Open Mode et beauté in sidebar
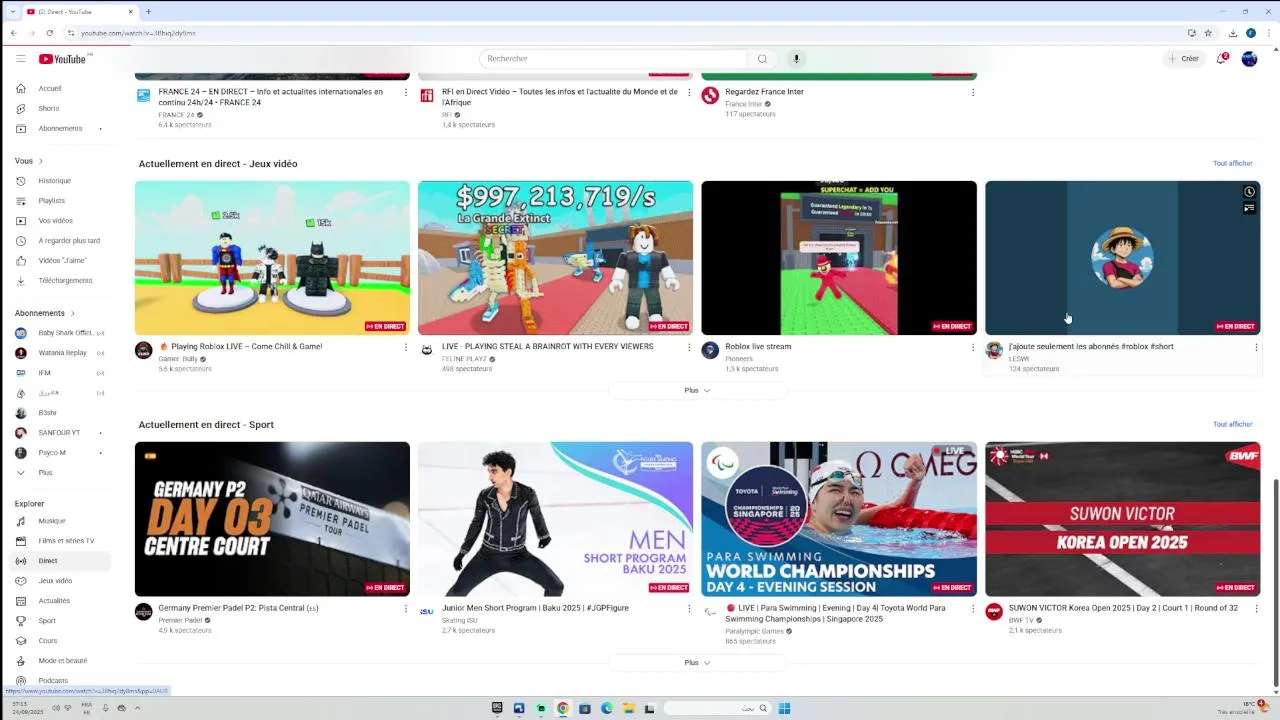 pyautogui.click(x=58, y=661)
